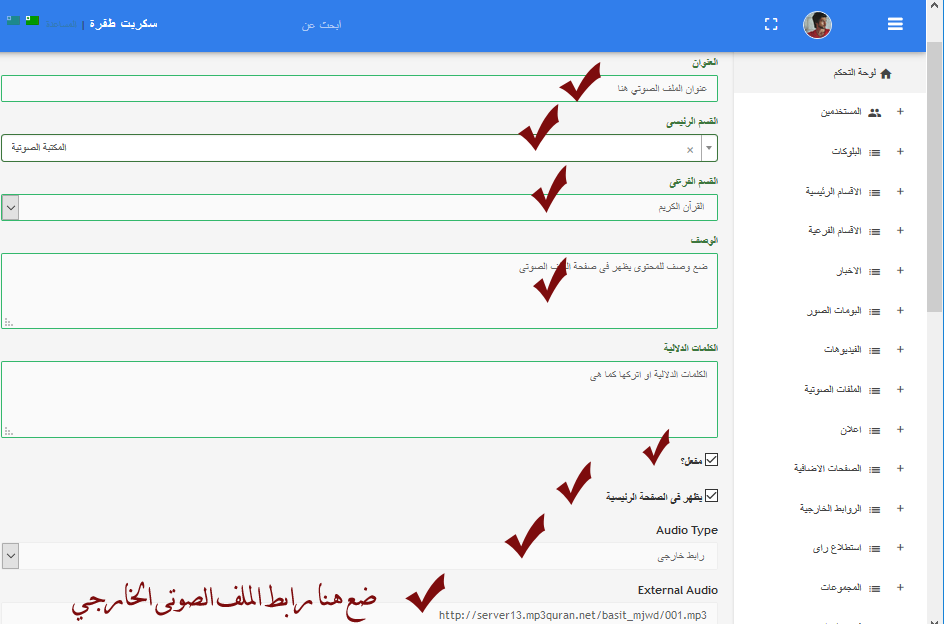Click the External Audio URL field
Image resolution: width=944 pixels, height=624 pixels.
coord(360,614)
